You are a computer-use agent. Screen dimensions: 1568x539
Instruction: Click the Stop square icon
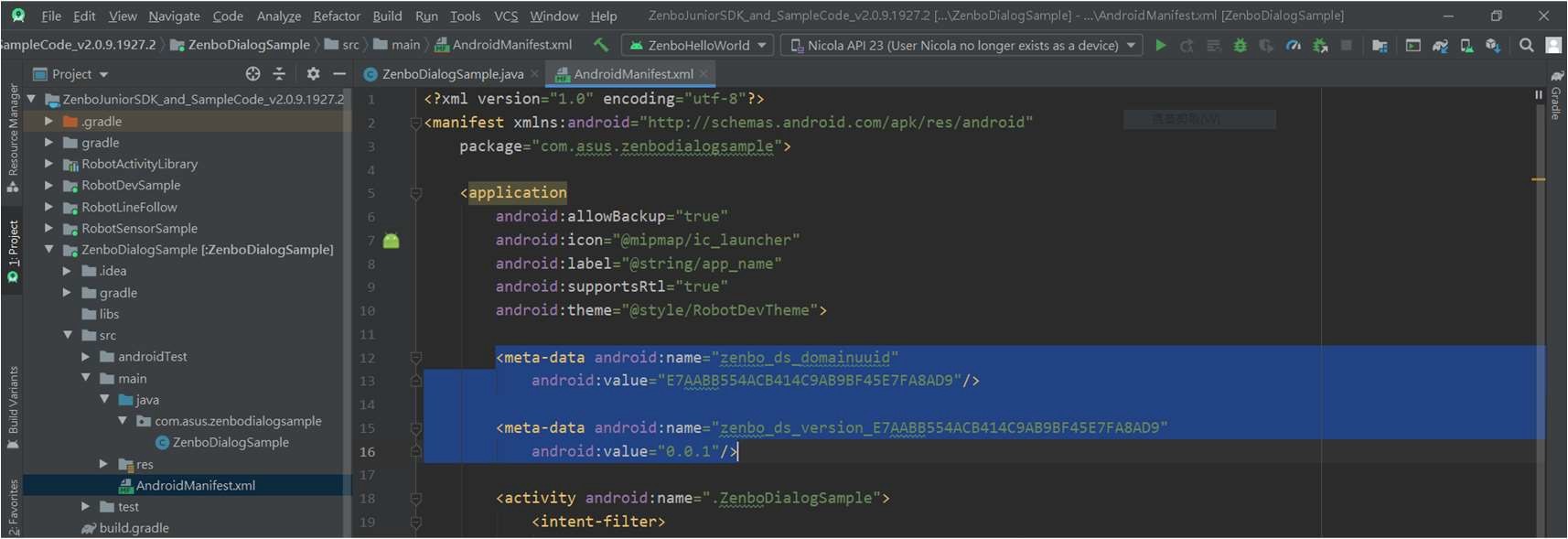(x=1347, y=45)
